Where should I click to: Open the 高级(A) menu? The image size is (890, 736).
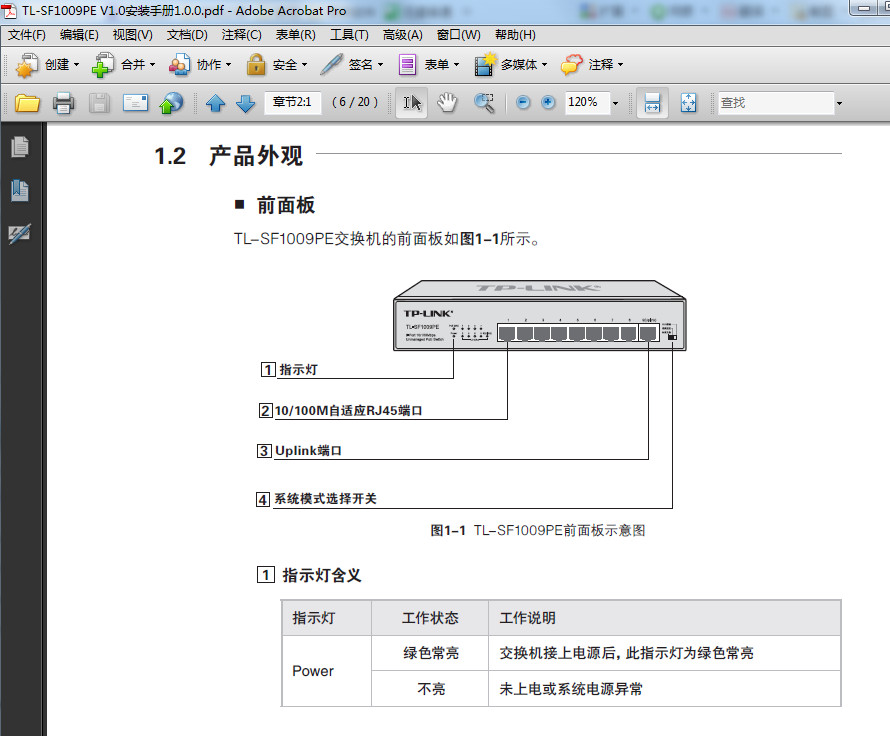coord(402,35)
